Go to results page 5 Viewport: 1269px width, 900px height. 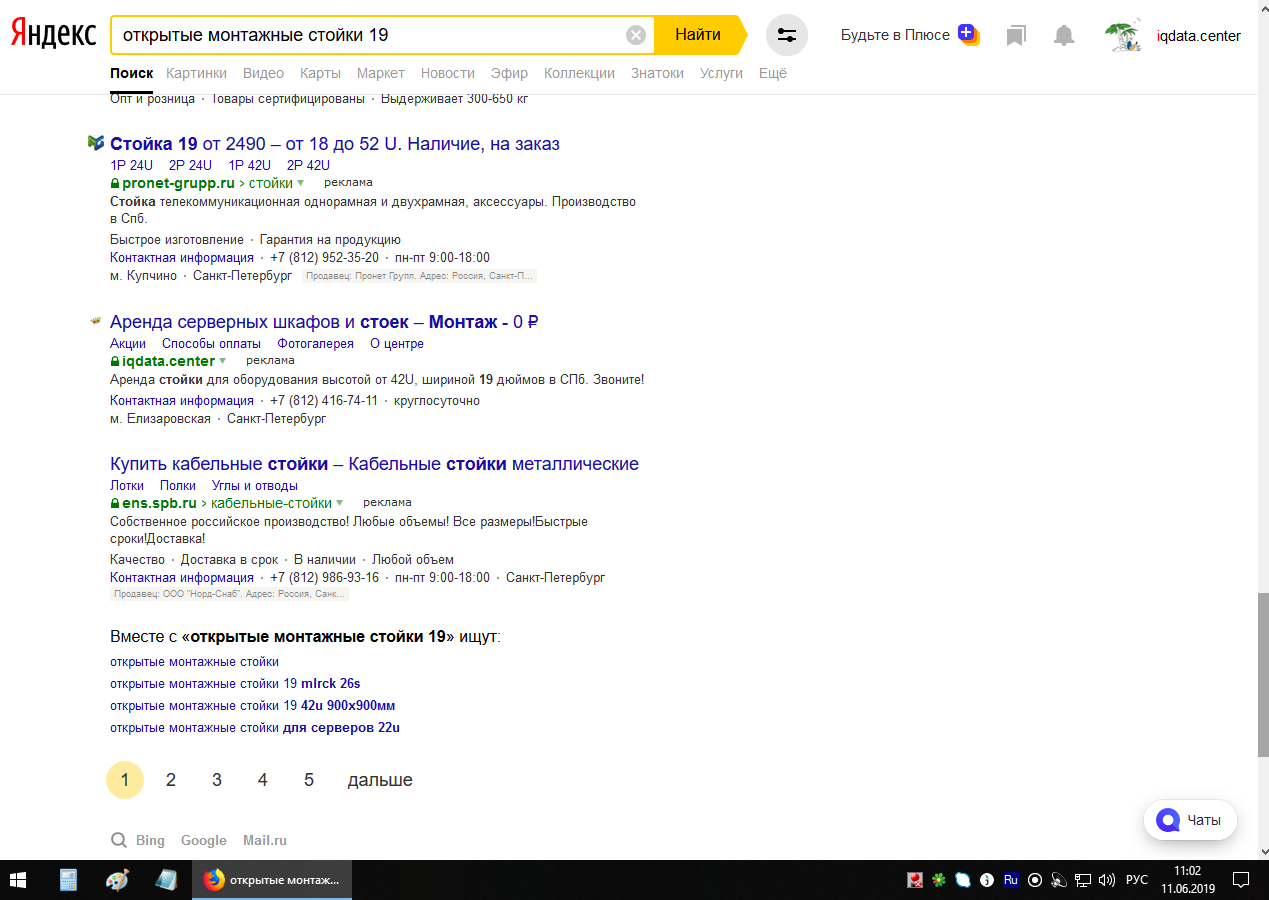click(309, 780)
